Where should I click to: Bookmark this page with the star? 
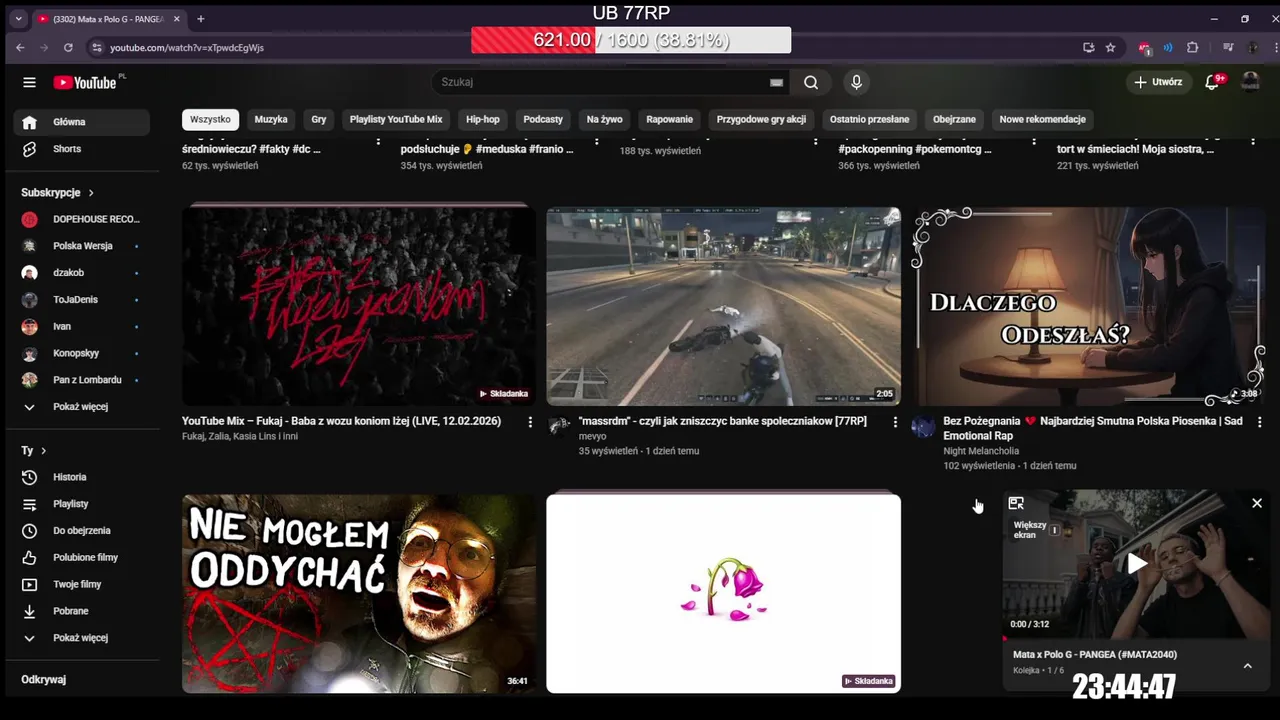[x=1110, y=47]
